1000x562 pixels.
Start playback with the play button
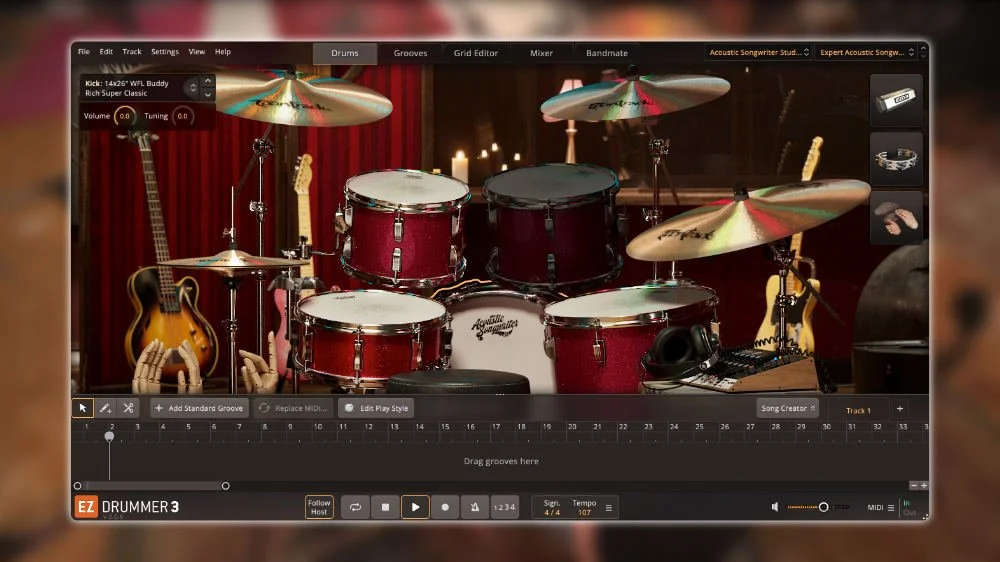415,507
